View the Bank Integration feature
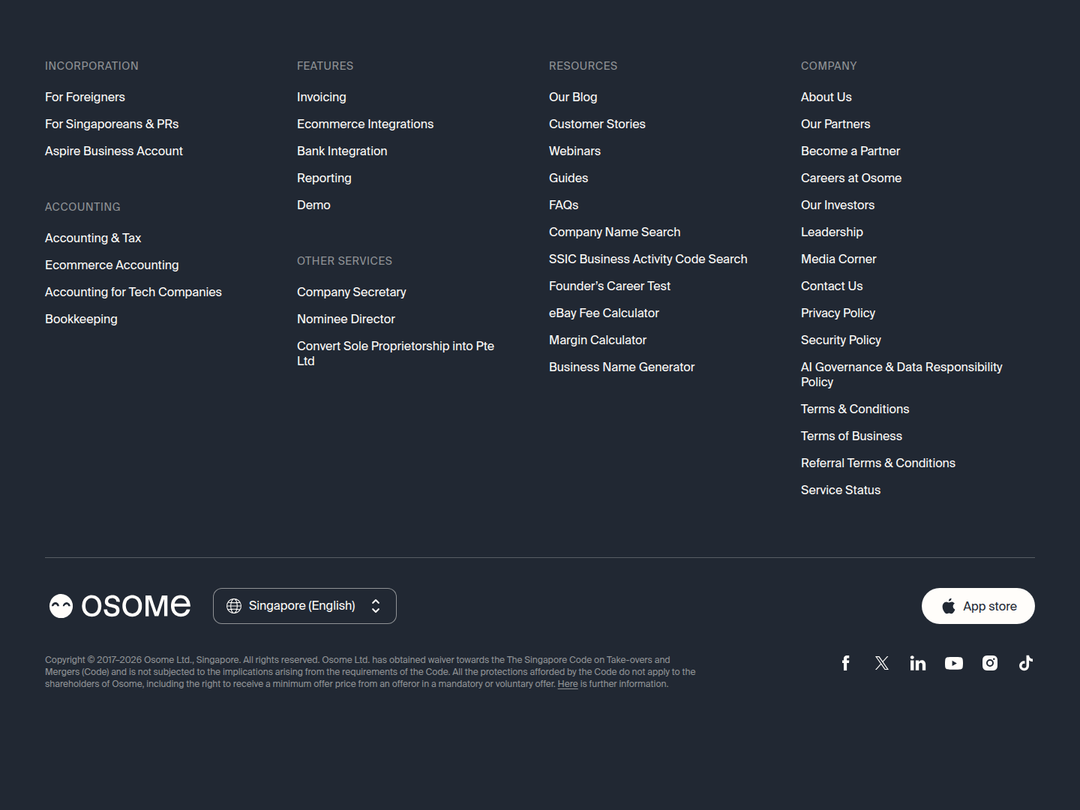 point(342,151)
